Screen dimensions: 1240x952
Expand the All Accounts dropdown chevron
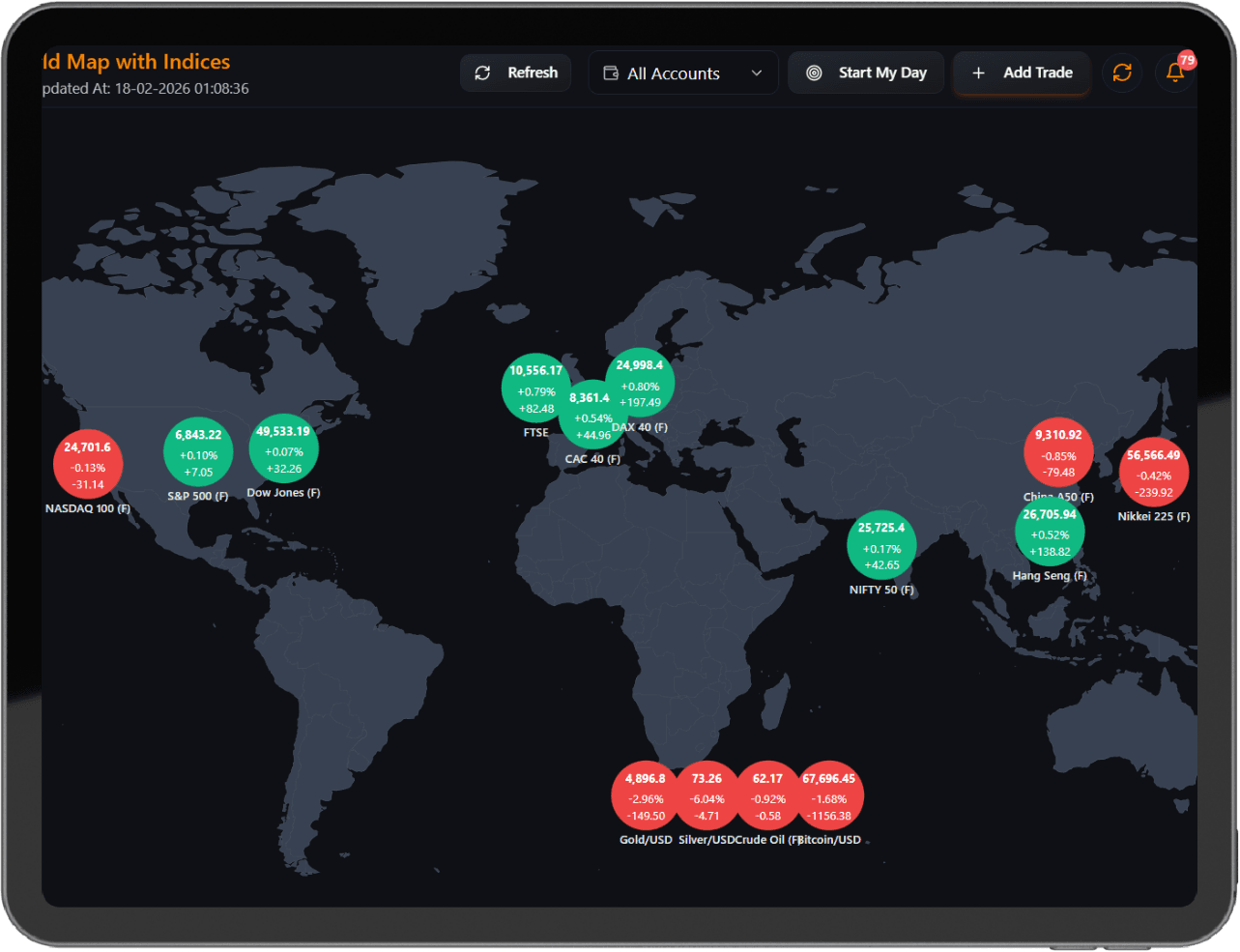(x=757, y=73)
